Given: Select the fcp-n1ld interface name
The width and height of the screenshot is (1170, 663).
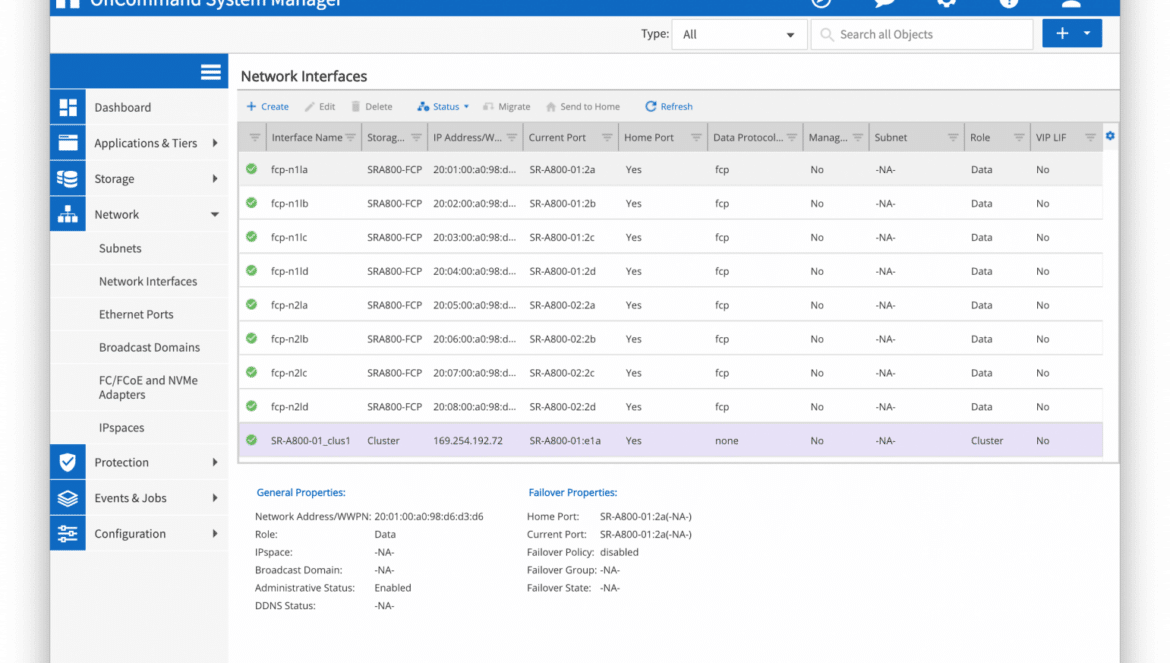Looking at the screenshot, I should 290,271.
